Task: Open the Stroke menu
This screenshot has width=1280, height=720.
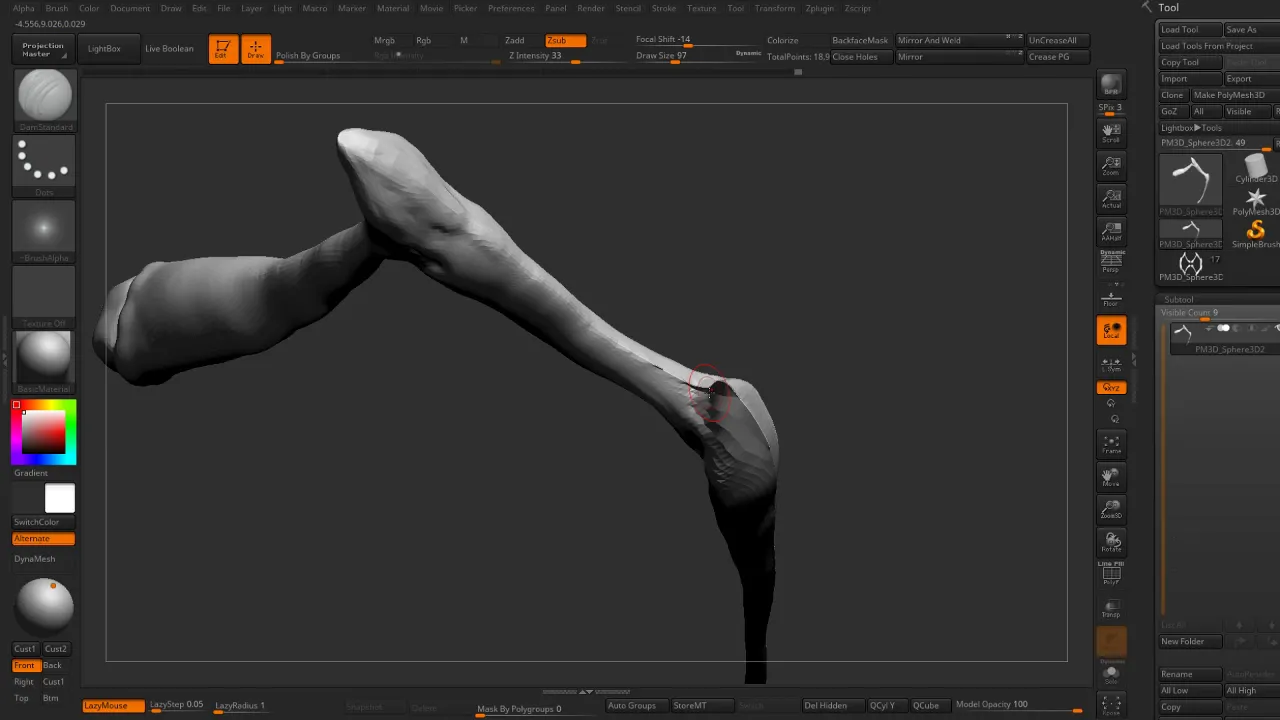Action: coord(664,8)
